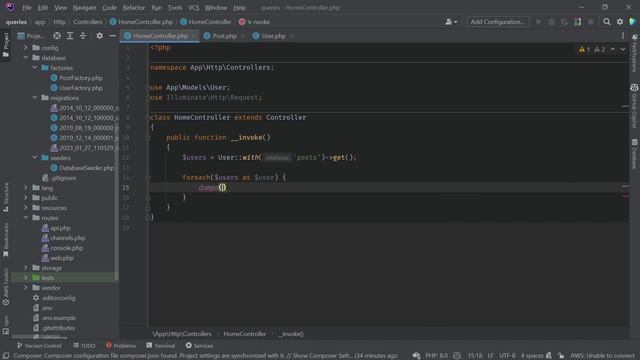
Task: Expand the public folder
Action: (x=26, y=198)
